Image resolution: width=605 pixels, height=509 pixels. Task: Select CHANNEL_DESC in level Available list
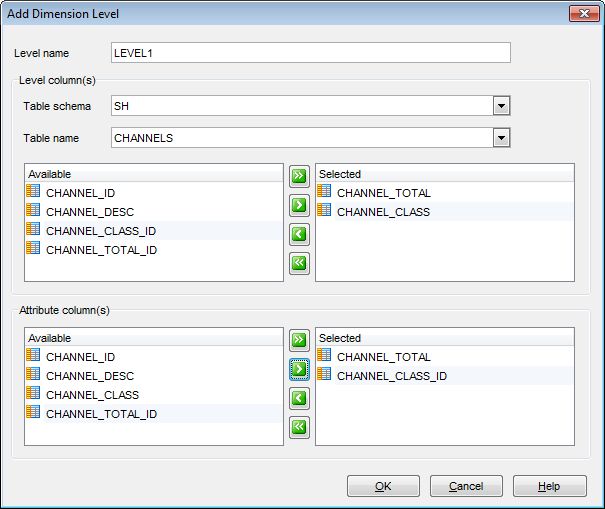pos(89,212)
